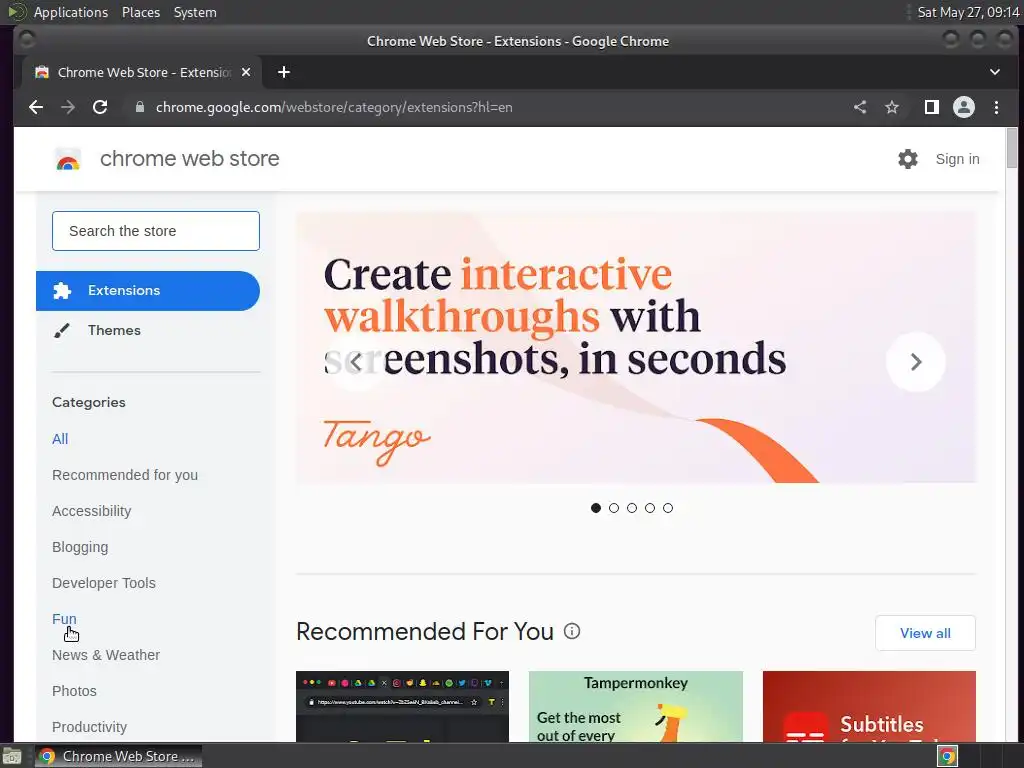The height and width of the screenshot is (768, 1024).
Task: Select the fifth carousel dot
Action: [667, 507]
